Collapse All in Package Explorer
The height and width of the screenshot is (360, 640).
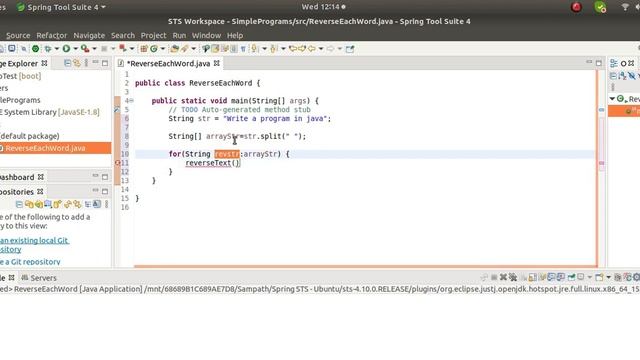coord(67,63)
